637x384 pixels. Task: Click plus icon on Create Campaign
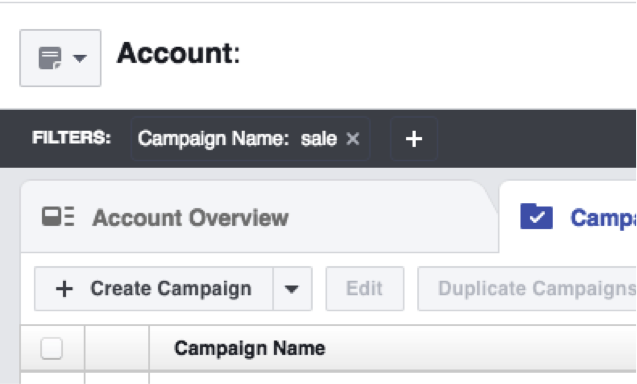coord(64,289)
